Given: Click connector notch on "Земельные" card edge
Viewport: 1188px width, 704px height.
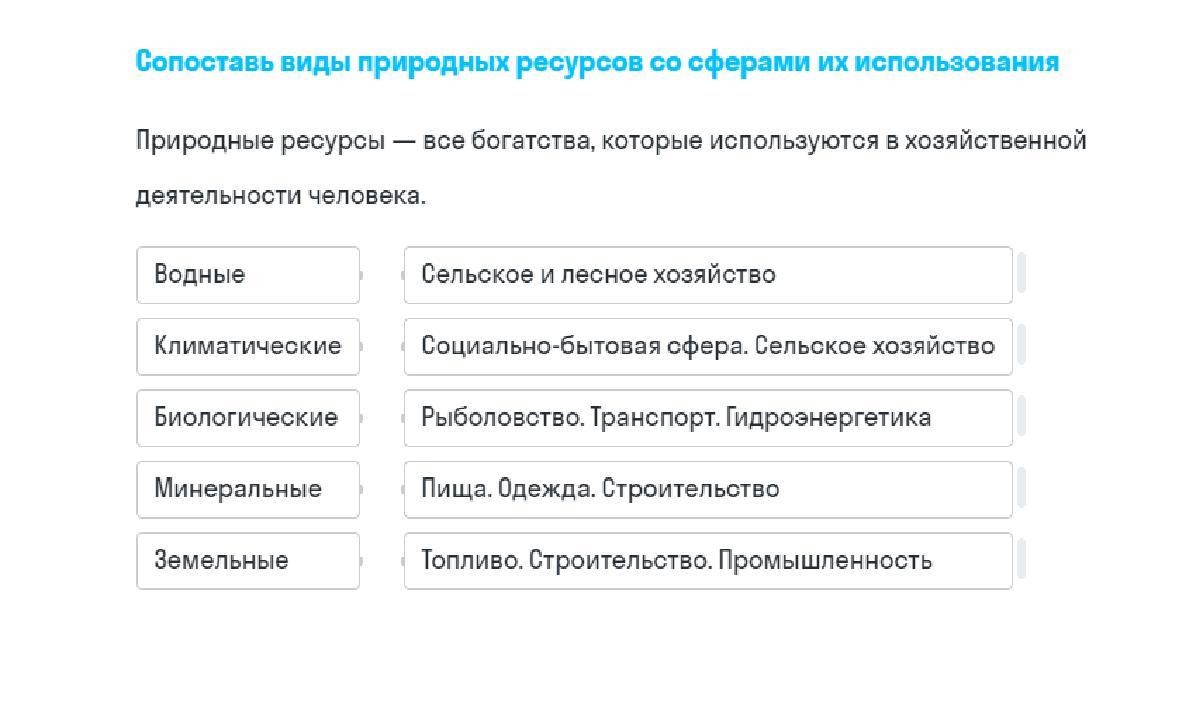Looking at the screenshot, I should [x=360, y=561].
